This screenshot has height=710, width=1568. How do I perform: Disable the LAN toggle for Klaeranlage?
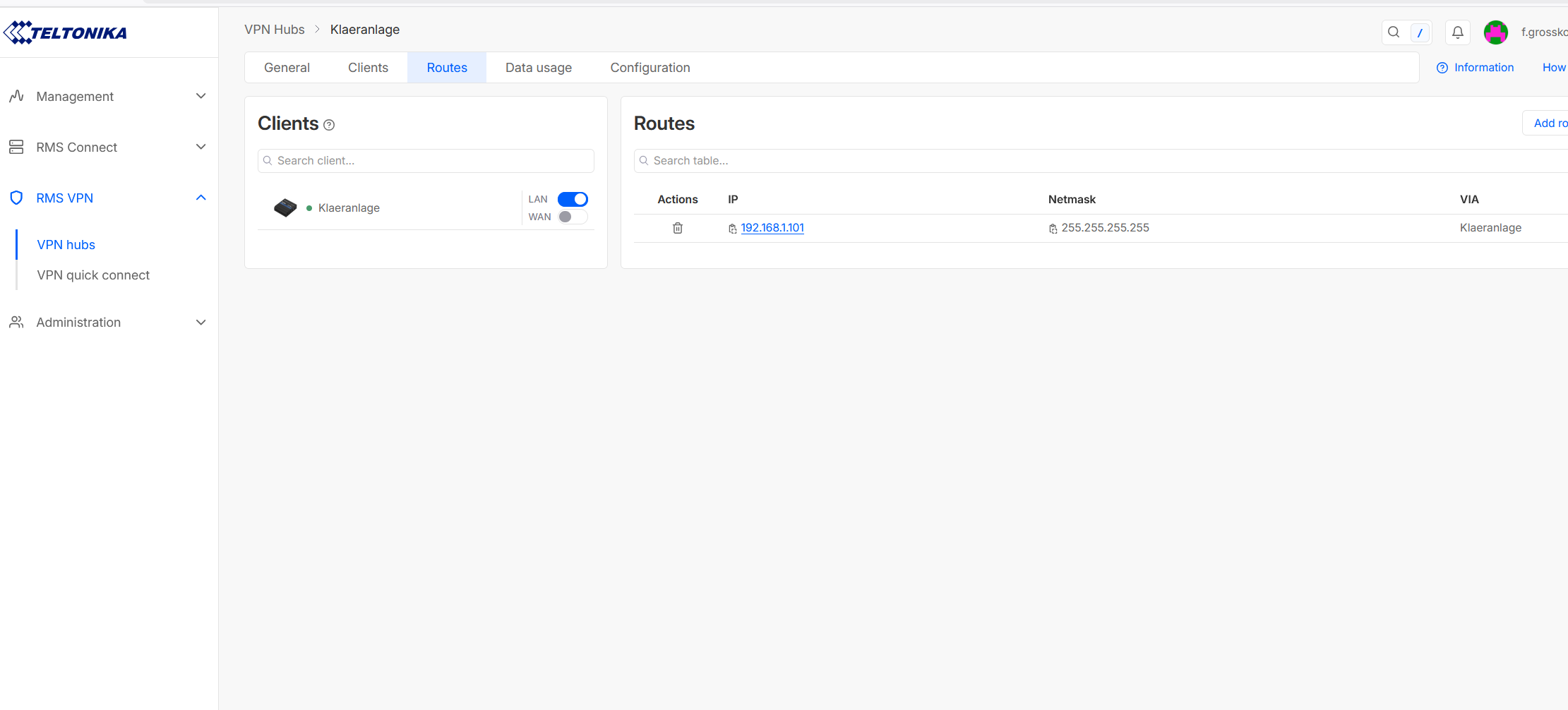pos(573,199)
